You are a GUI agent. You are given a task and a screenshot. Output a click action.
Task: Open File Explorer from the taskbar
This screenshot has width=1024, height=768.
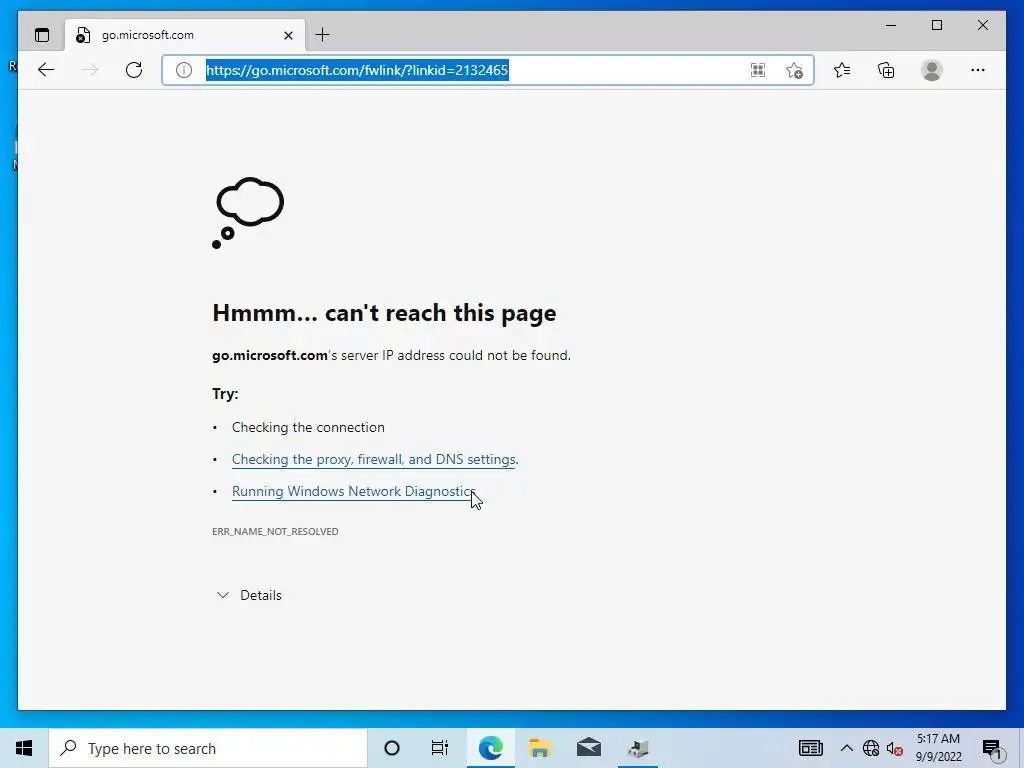(539, 748)
